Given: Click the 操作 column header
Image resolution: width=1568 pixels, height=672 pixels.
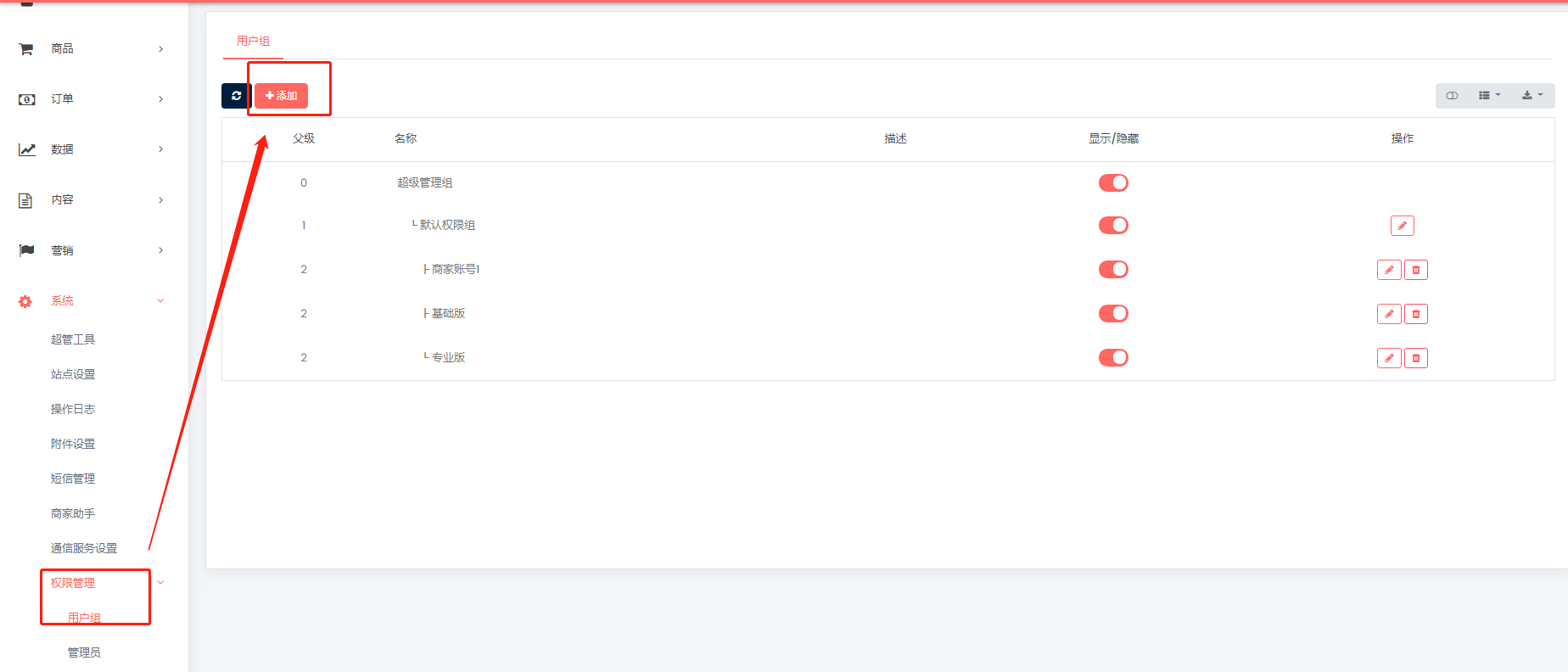Looking at the screenshot, I should 1403,138.
